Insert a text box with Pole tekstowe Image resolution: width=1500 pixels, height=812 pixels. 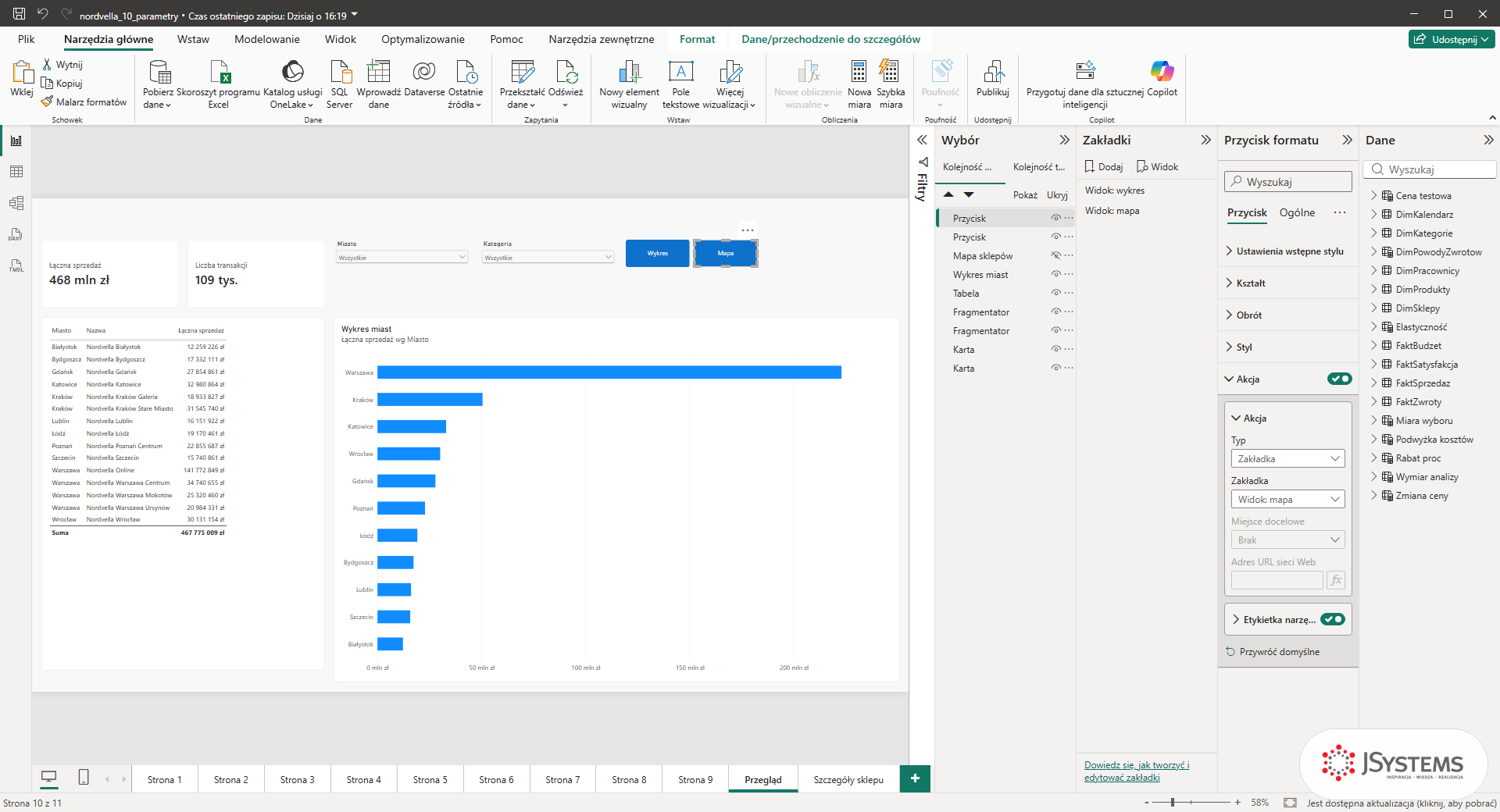click(x=680, y=84)
